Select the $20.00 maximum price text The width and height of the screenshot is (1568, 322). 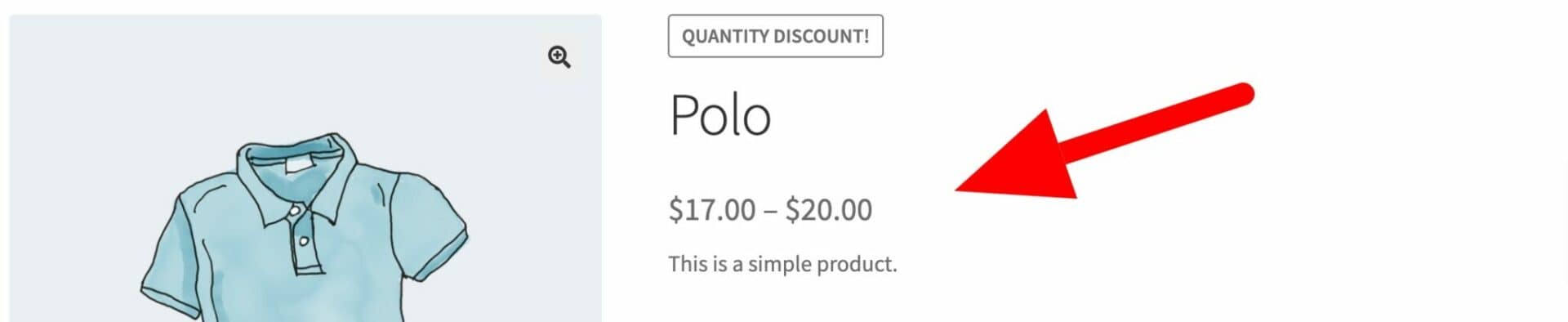(829, 210)
